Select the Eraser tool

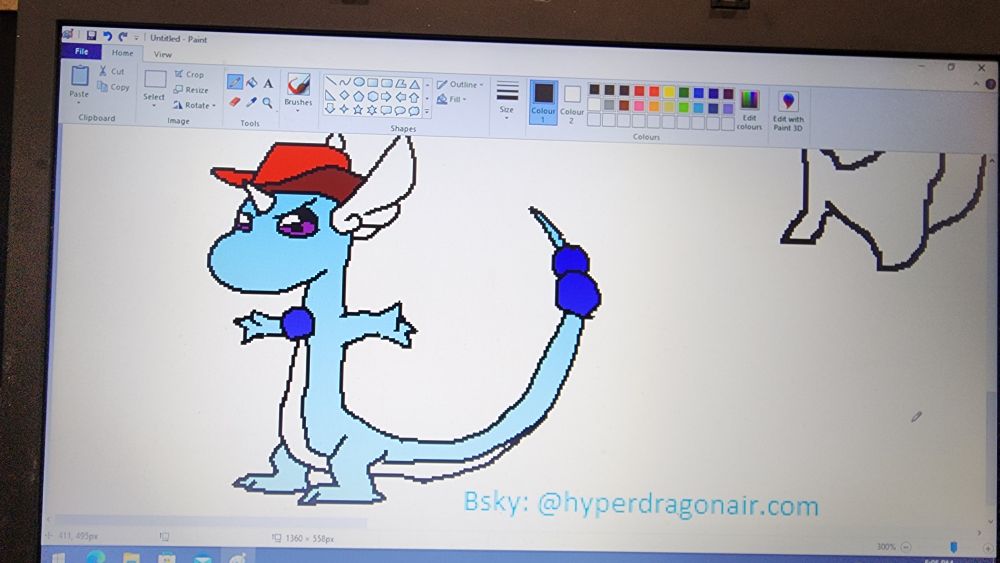[x=235, y=101]
